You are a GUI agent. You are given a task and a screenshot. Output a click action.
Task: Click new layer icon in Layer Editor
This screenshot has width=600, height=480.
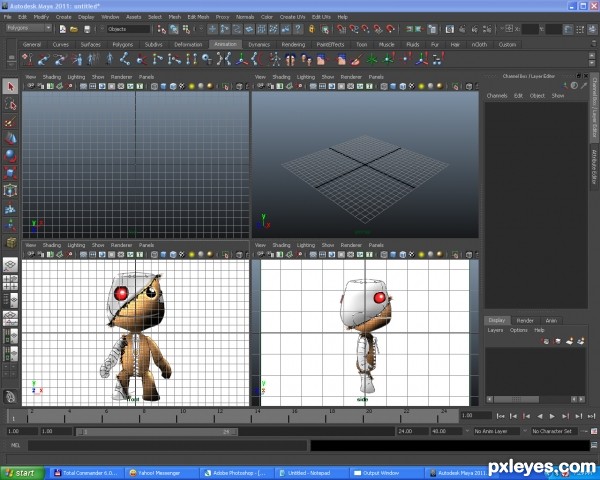(569, 341)
